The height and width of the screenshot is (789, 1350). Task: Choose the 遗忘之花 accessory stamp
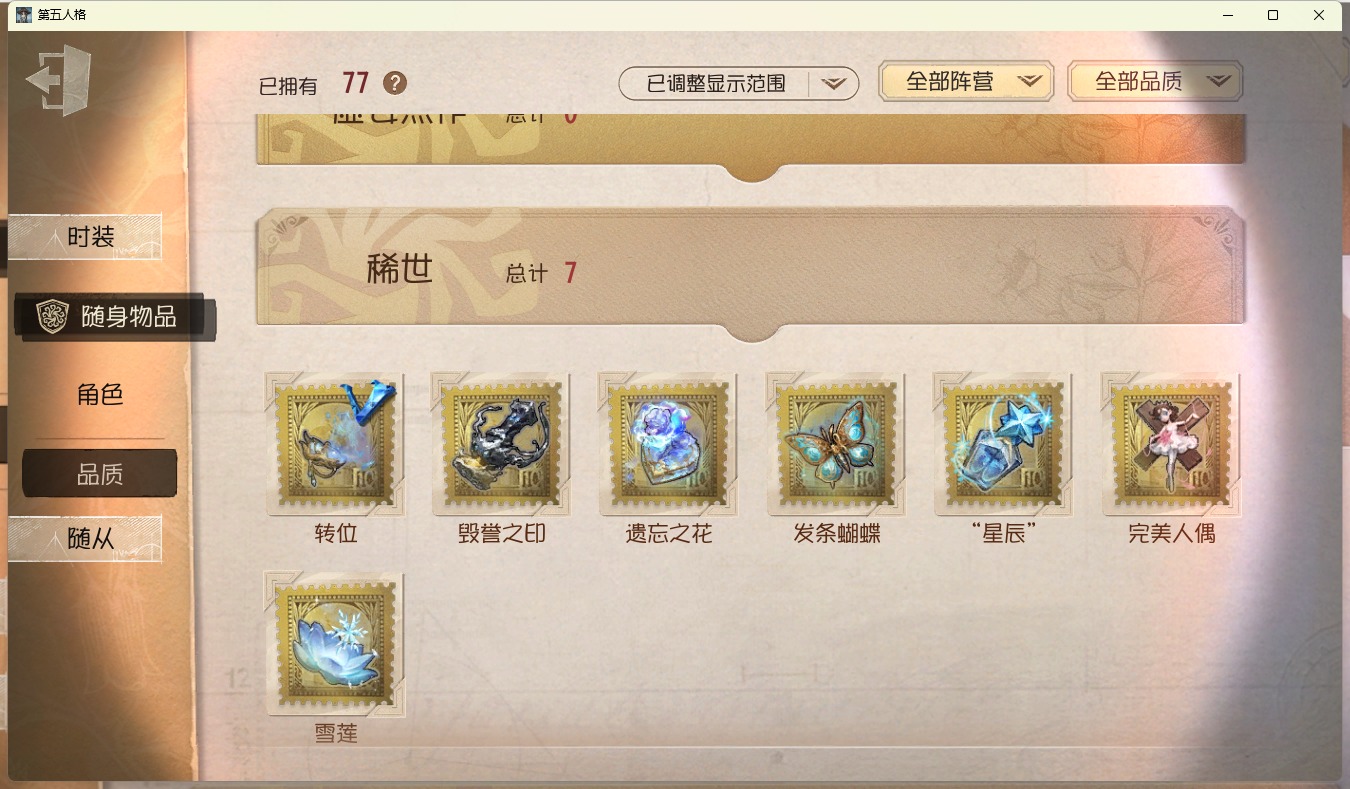[669, 444]
